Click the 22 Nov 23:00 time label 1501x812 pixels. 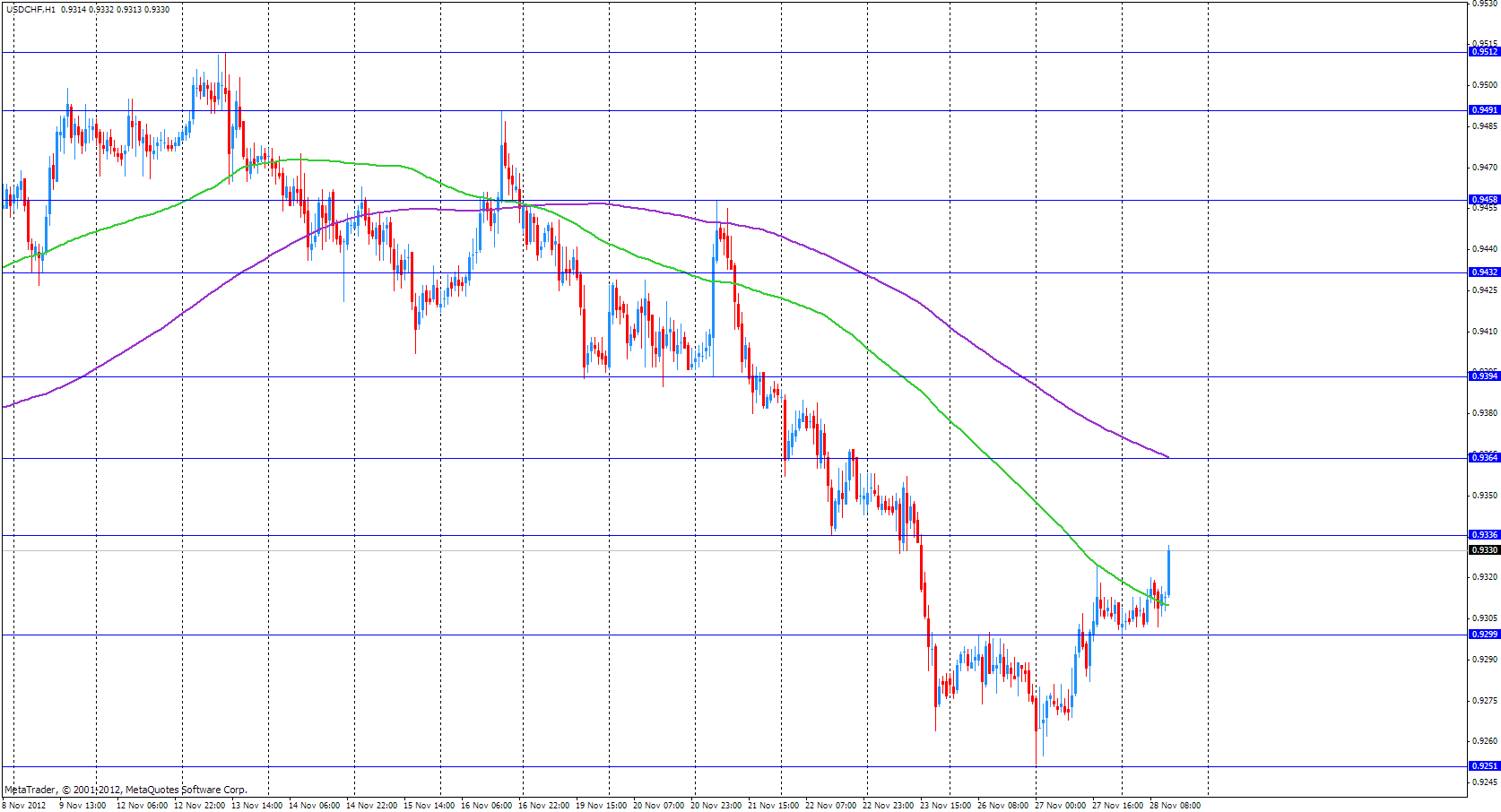pos(888,806)
